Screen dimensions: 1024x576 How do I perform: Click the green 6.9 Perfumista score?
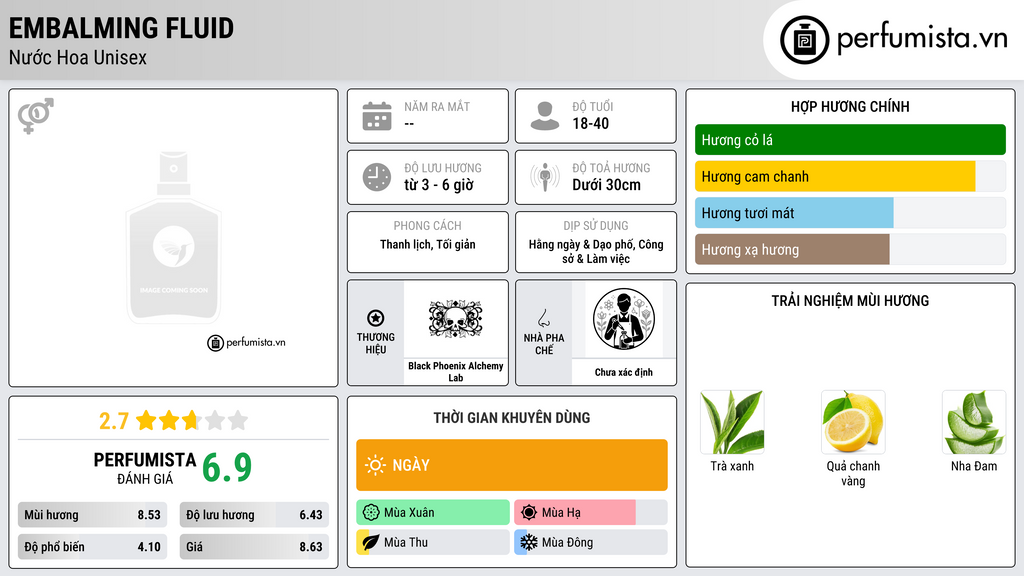tap(227, 468)
